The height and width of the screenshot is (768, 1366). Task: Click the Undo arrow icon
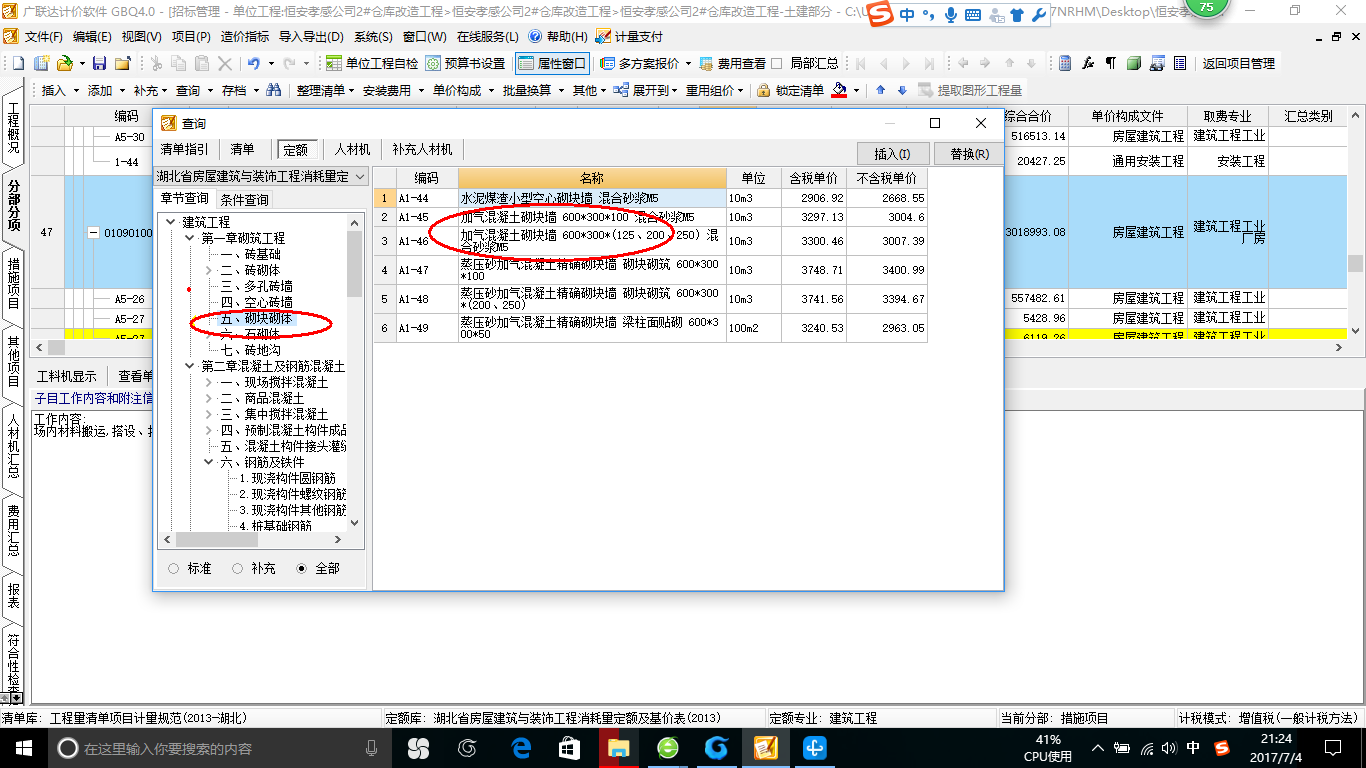254,63
